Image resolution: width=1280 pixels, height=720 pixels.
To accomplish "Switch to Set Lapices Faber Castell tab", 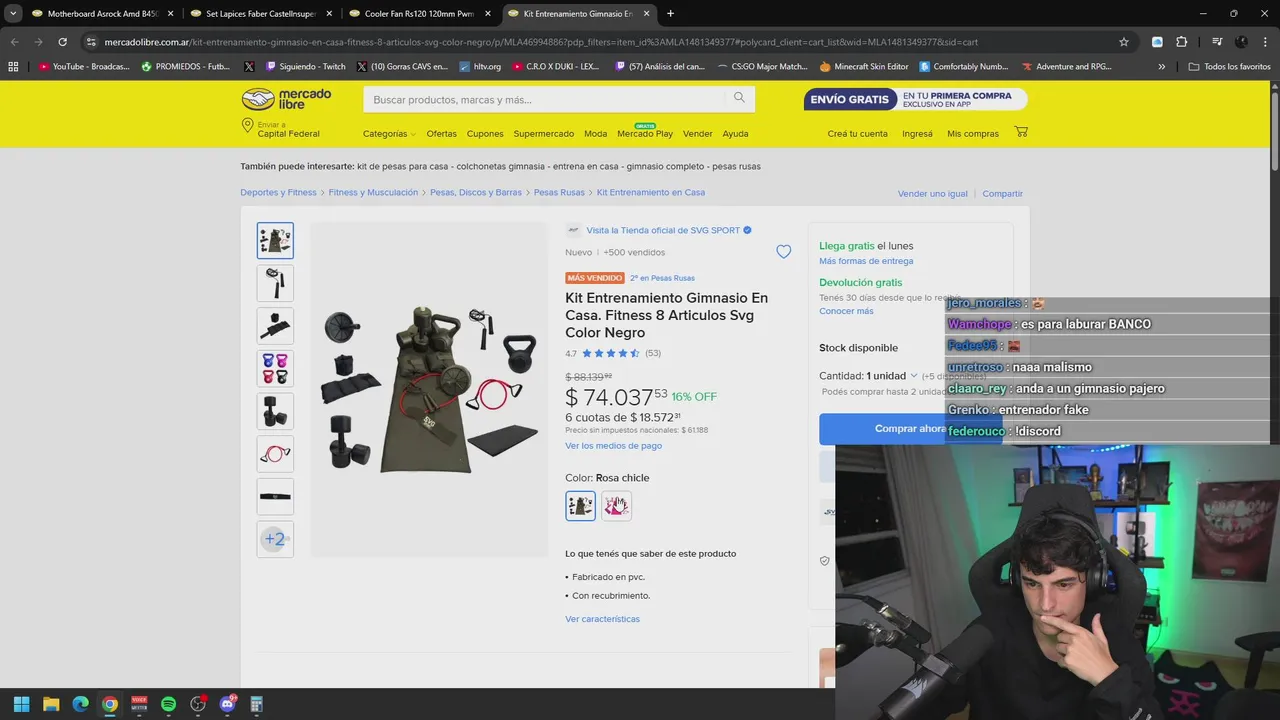I will (259, 14).
